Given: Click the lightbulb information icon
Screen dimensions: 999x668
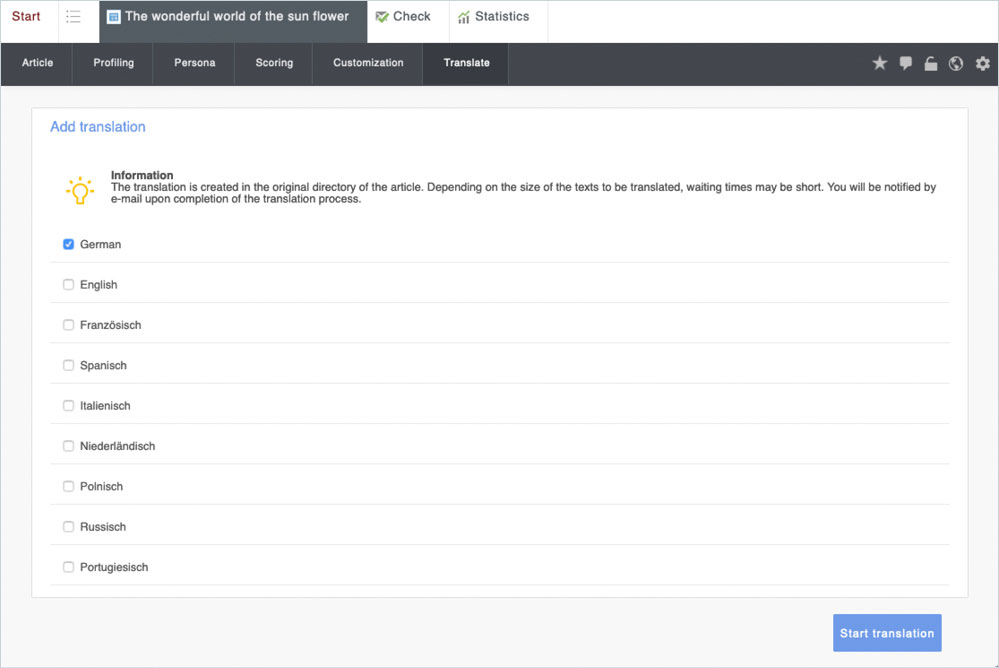Looking at the screenshot, I should [x=80, y=190].
